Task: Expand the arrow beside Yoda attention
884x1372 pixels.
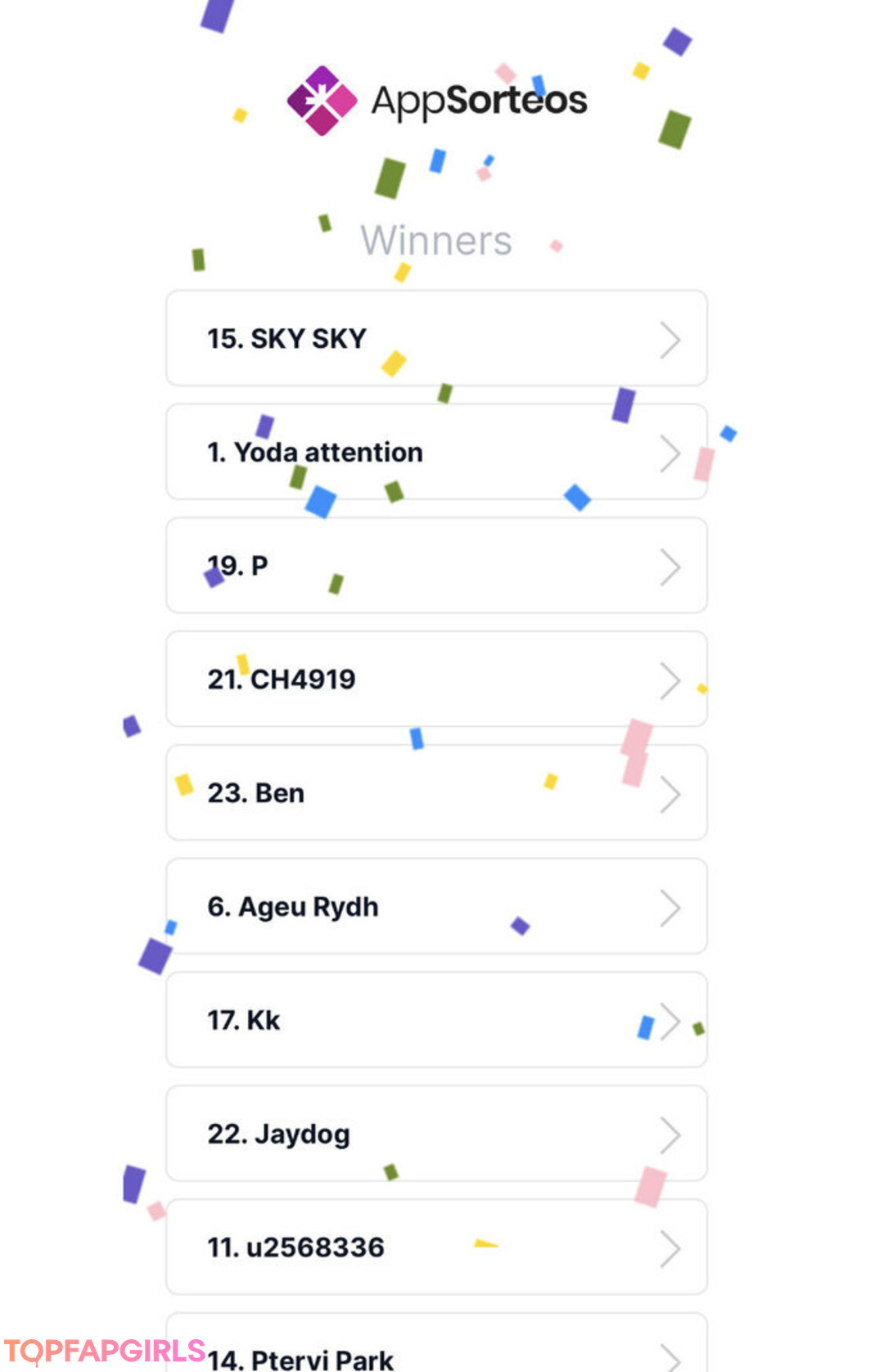Action: pyautogui.click(x=670, y=454)
